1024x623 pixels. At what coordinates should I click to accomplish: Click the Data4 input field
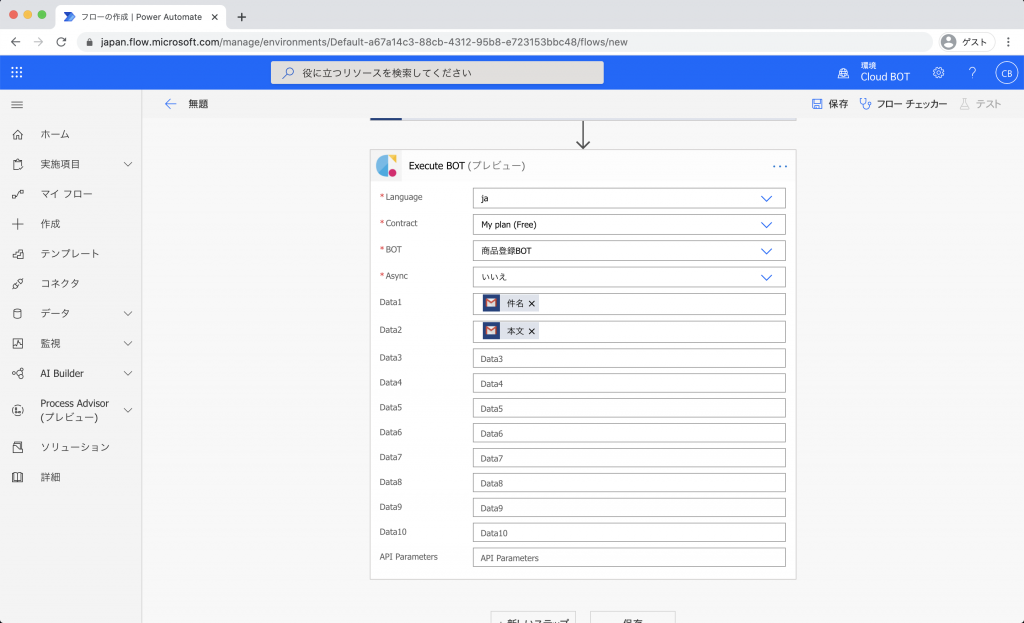[629, 383]
